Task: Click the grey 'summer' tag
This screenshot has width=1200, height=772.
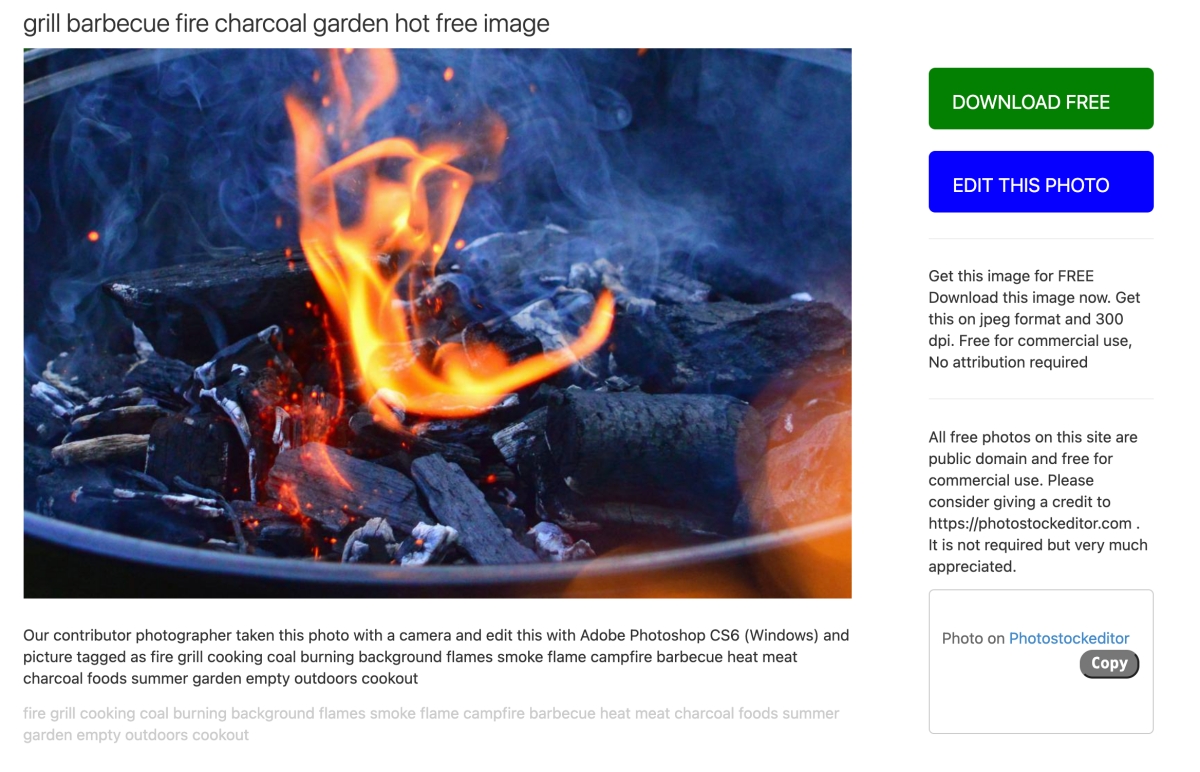Action: [811, 714]
